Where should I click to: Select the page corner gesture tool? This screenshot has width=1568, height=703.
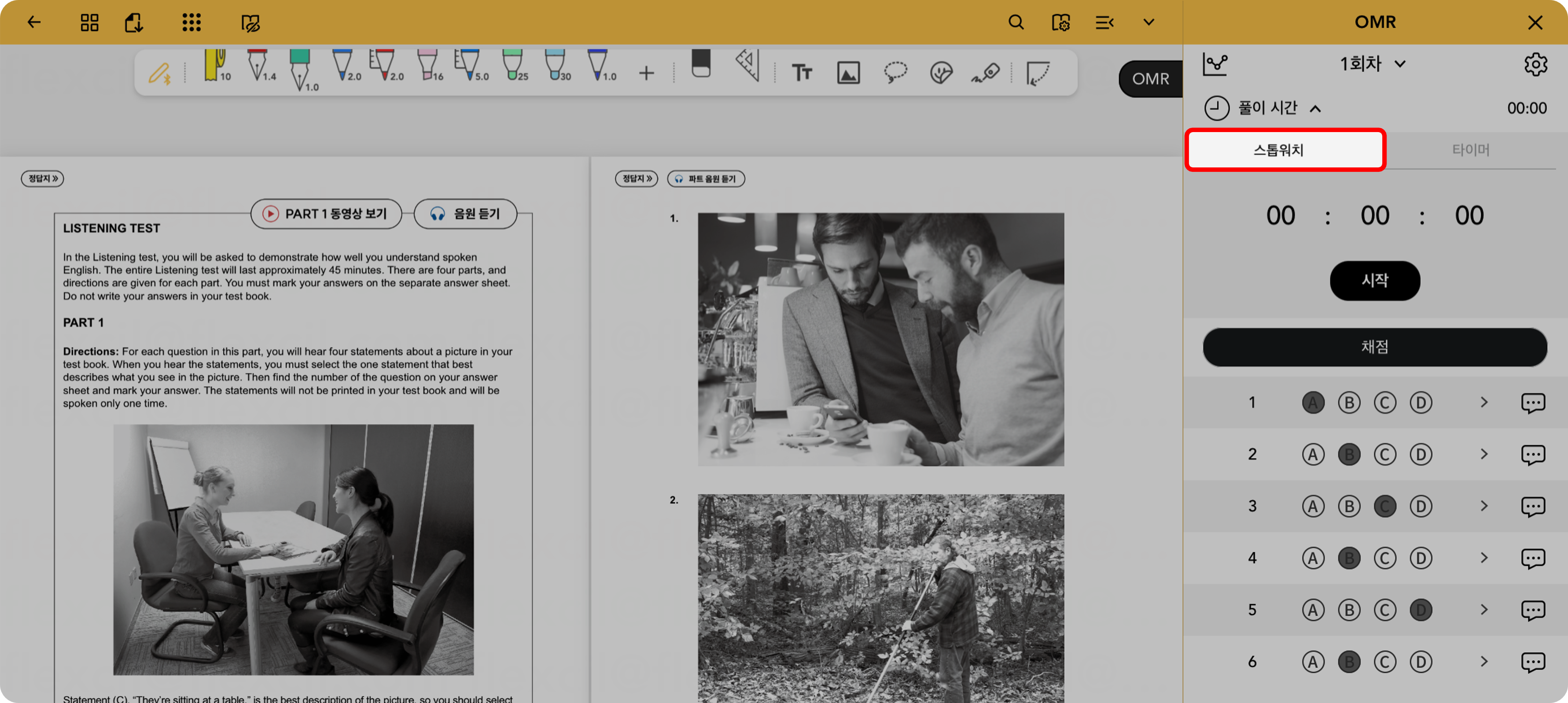coord(1038,74)
